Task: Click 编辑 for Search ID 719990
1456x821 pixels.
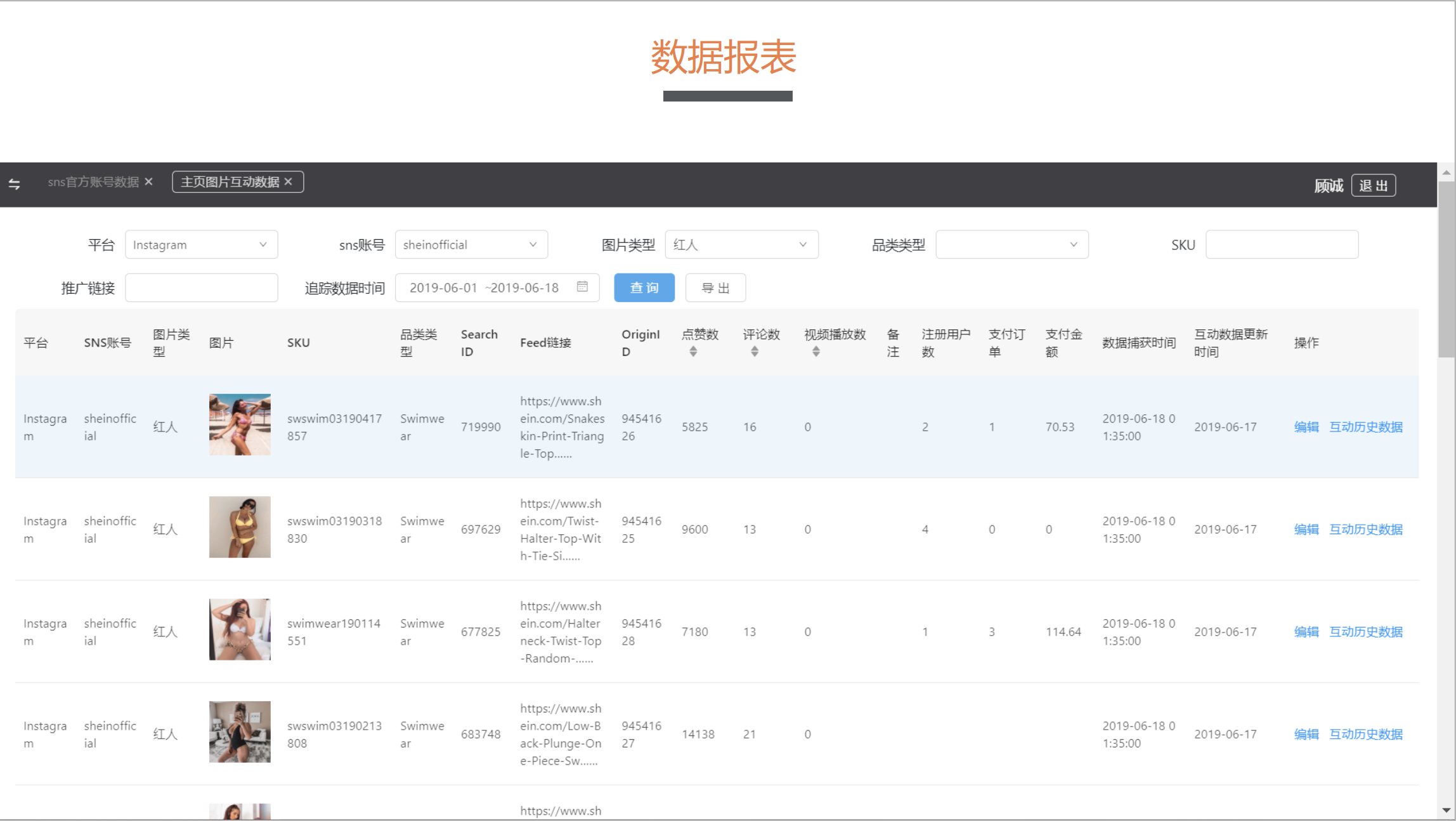Action: (x=1306, y=427)
